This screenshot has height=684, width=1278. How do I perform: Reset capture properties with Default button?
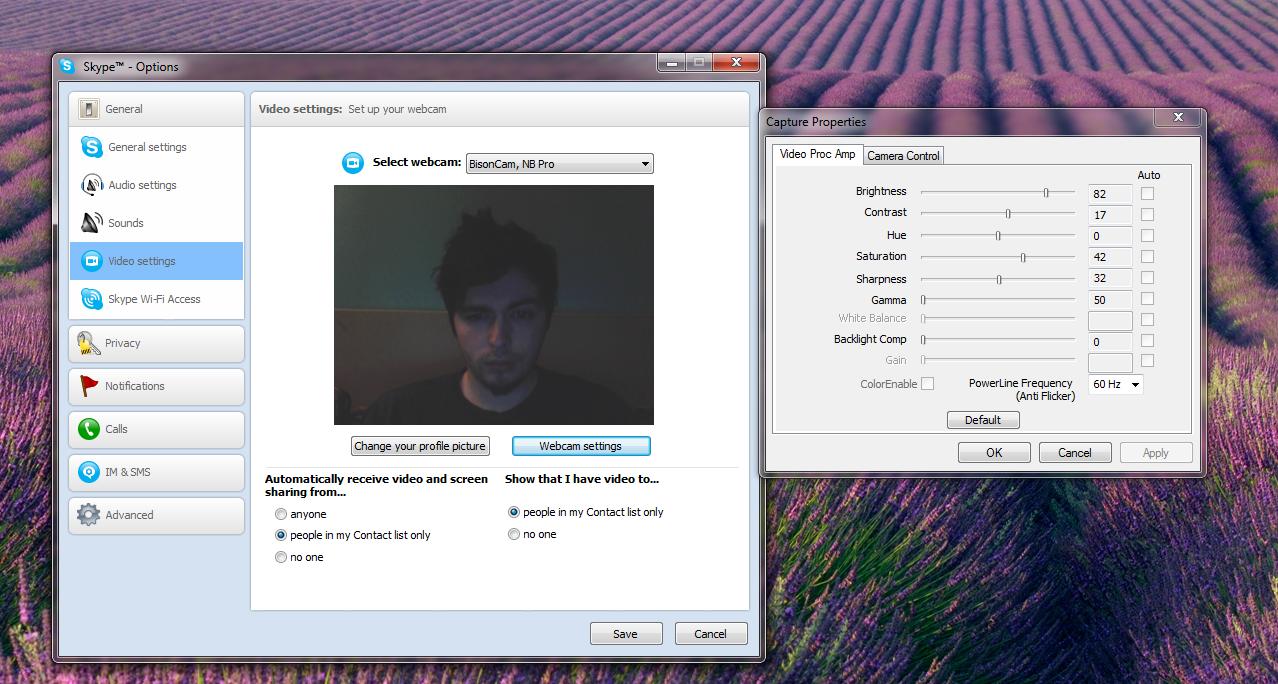coord(983,420)
